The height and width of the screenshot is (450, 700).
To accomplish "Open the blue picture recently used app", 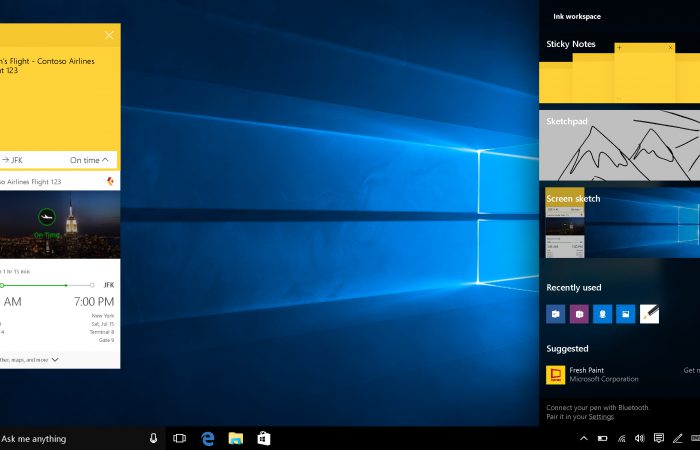I will [625, 314].
